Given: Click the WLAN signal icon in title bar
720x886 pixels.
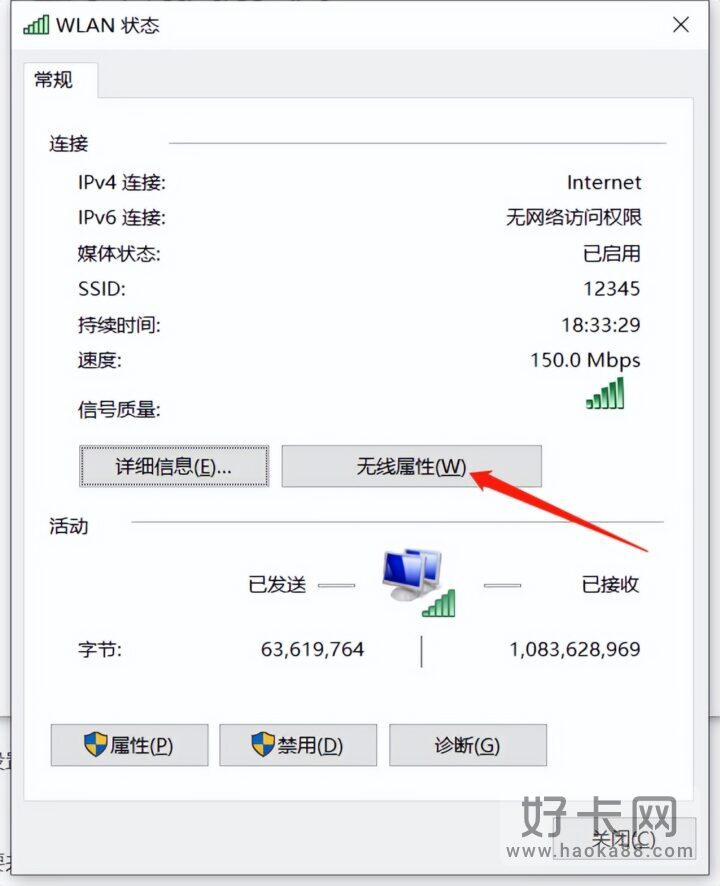Looking at the screenshot, I should coord(36,25).
